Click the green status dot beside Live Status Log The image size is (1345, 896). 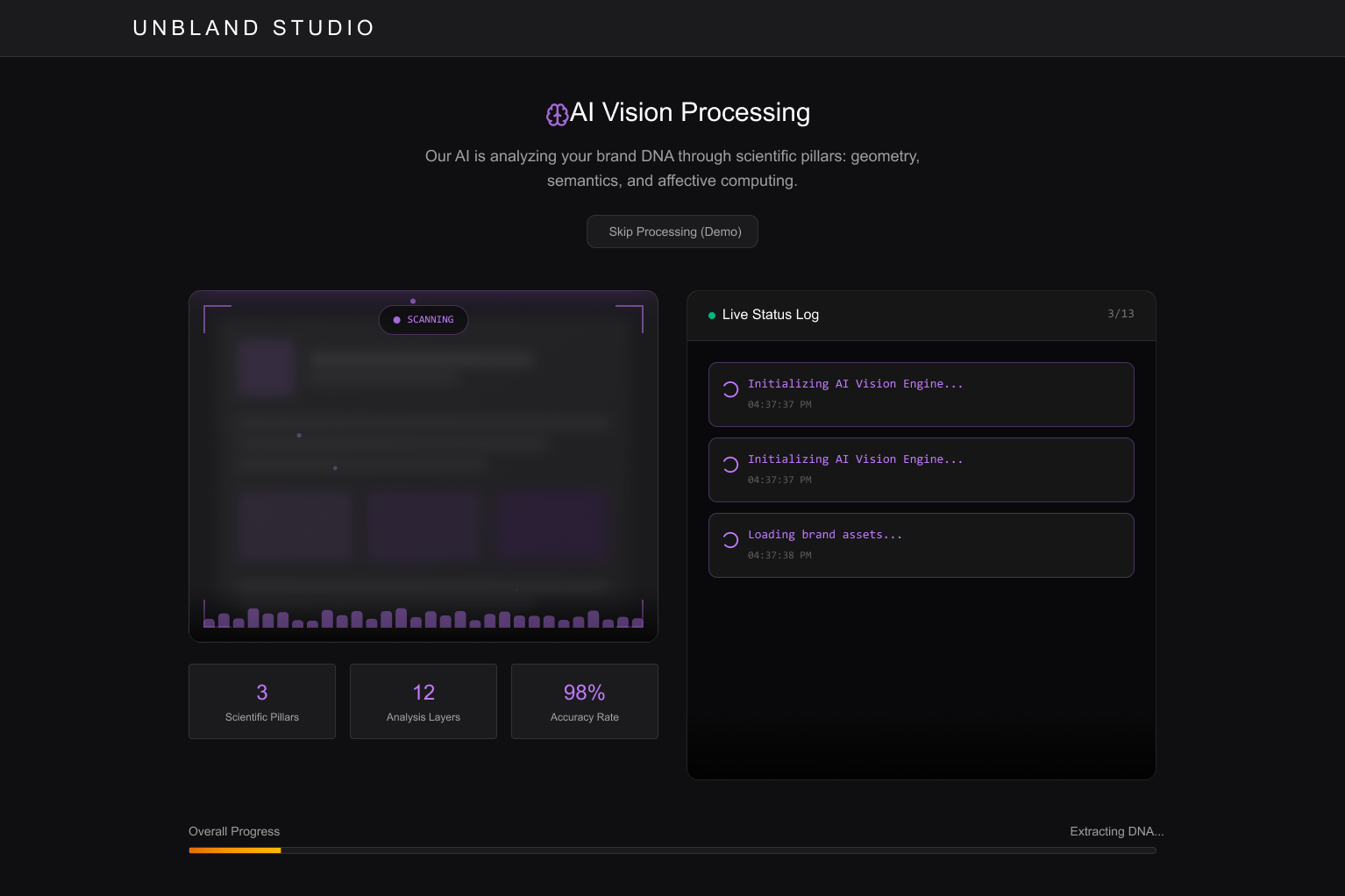[x=712, y=316]
